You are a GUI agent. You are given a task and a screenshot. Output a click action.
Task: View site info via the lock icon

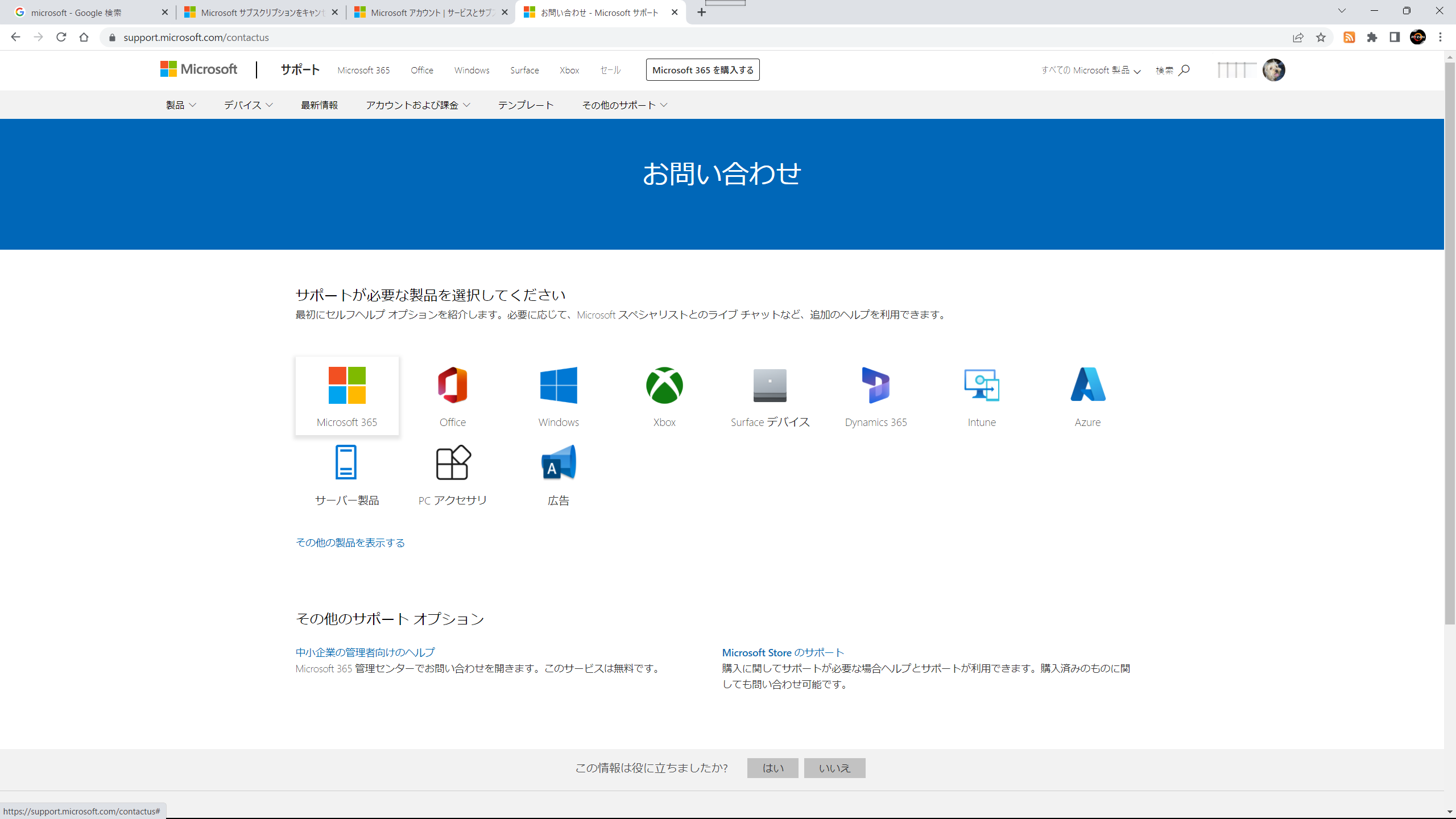[112, 38]
